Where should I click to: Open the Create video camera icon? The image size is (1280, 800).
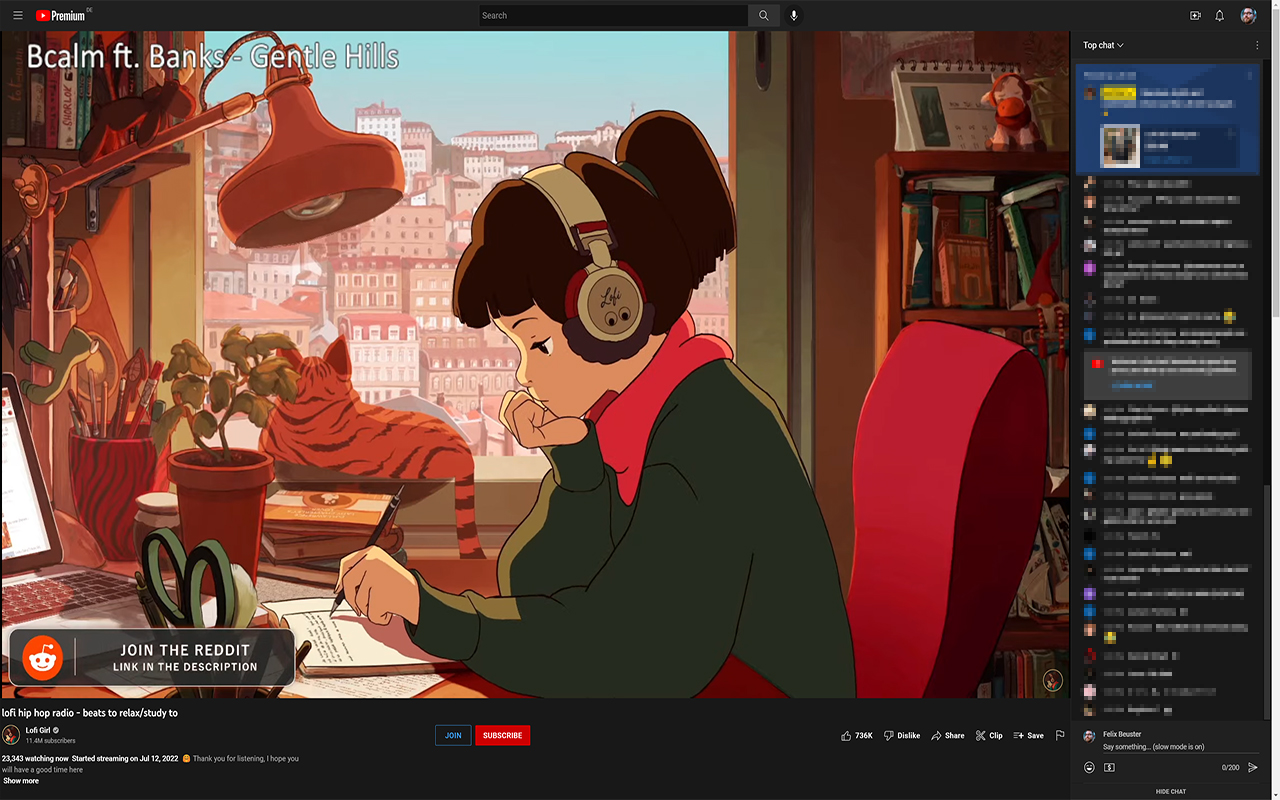click(x=1195, y=16)
